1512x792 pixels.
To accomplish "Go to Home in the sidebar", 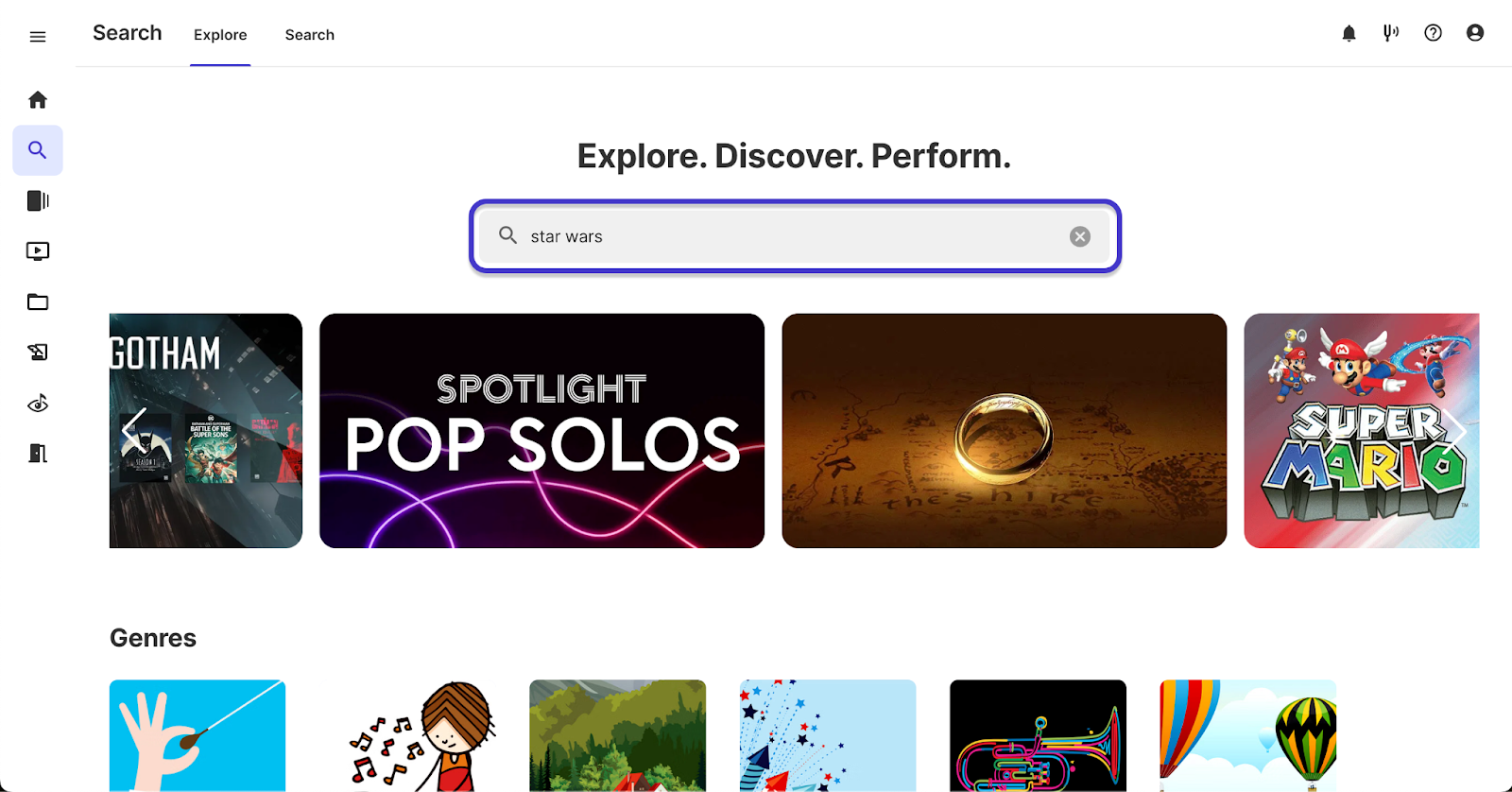I will pyautogui.click(x=38, y=99).
